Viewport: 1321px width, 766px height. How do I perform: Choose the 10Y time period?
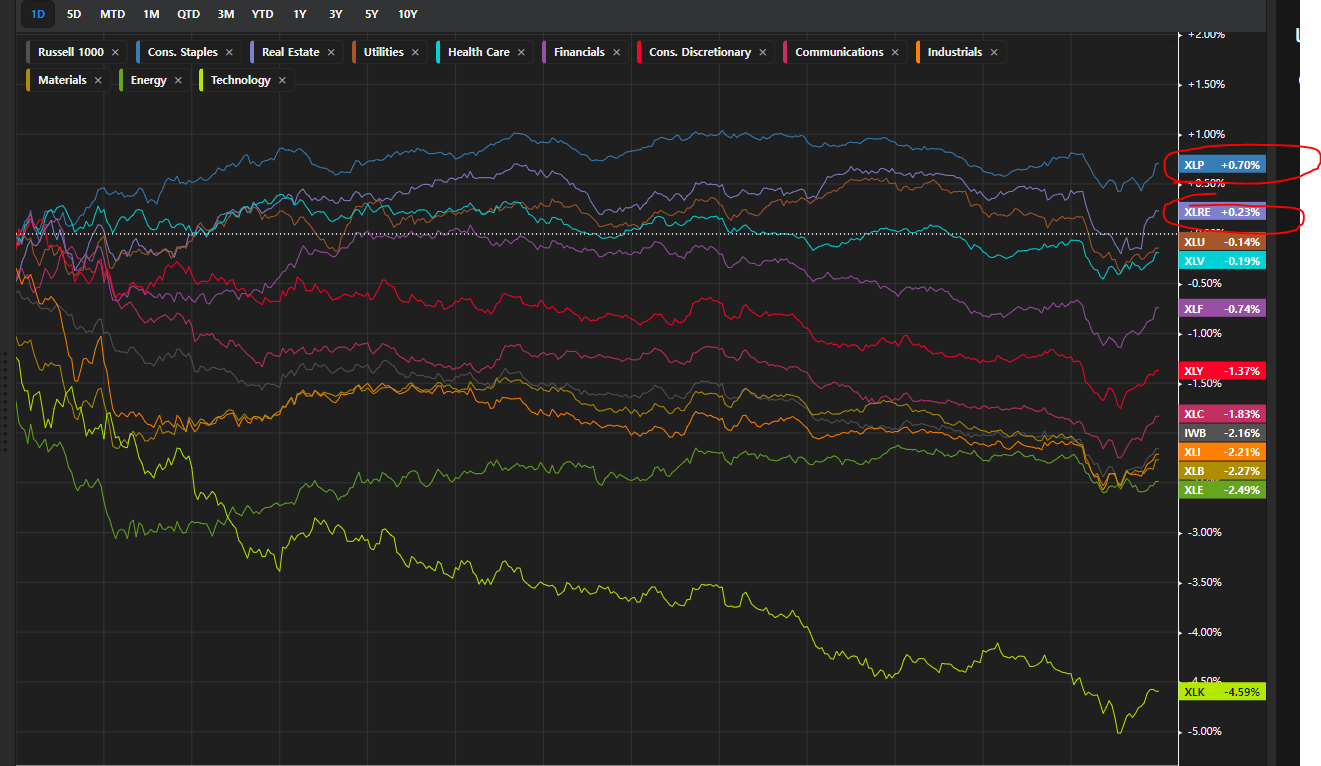(407, 14)
